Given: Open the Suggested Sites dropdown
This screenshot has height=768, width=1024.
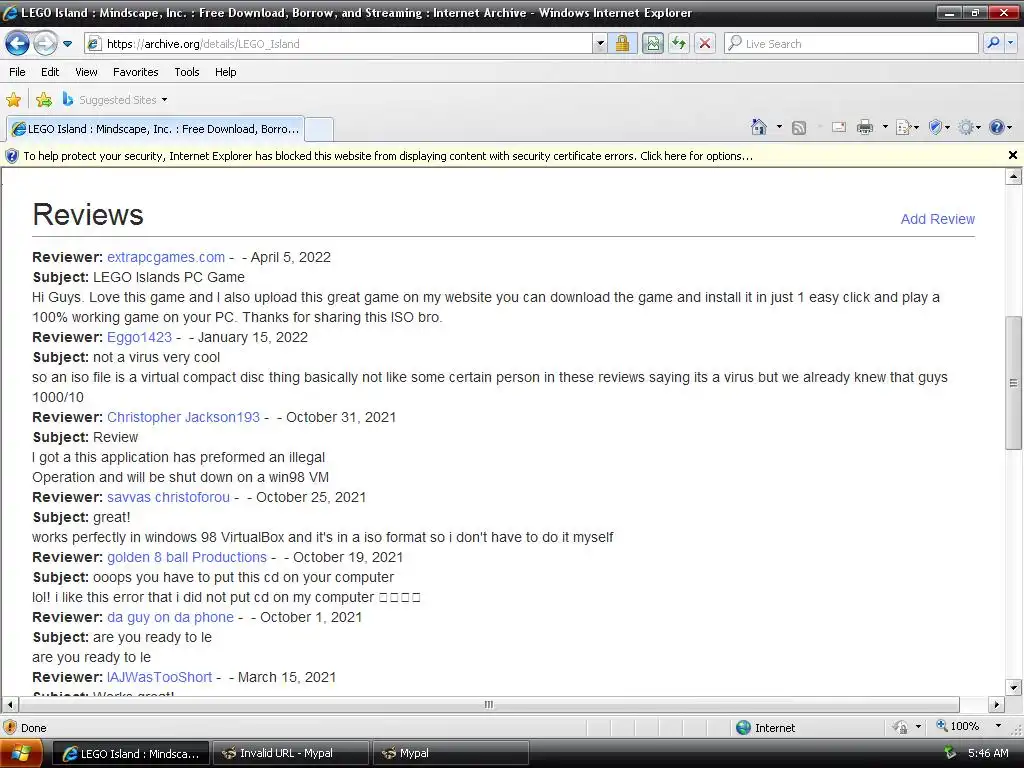Looking at the screenshot, I should pyautogui.click(x=115, y=100).
